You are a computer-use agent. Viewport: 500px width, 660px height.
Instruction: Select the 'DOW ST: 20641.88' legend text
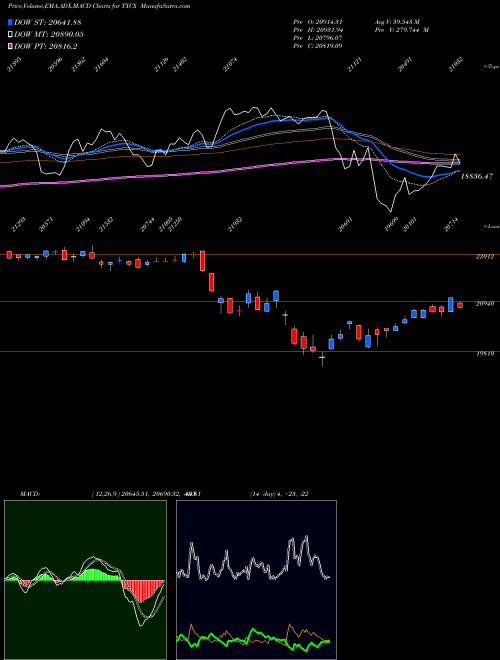click(x=48, y=22)
